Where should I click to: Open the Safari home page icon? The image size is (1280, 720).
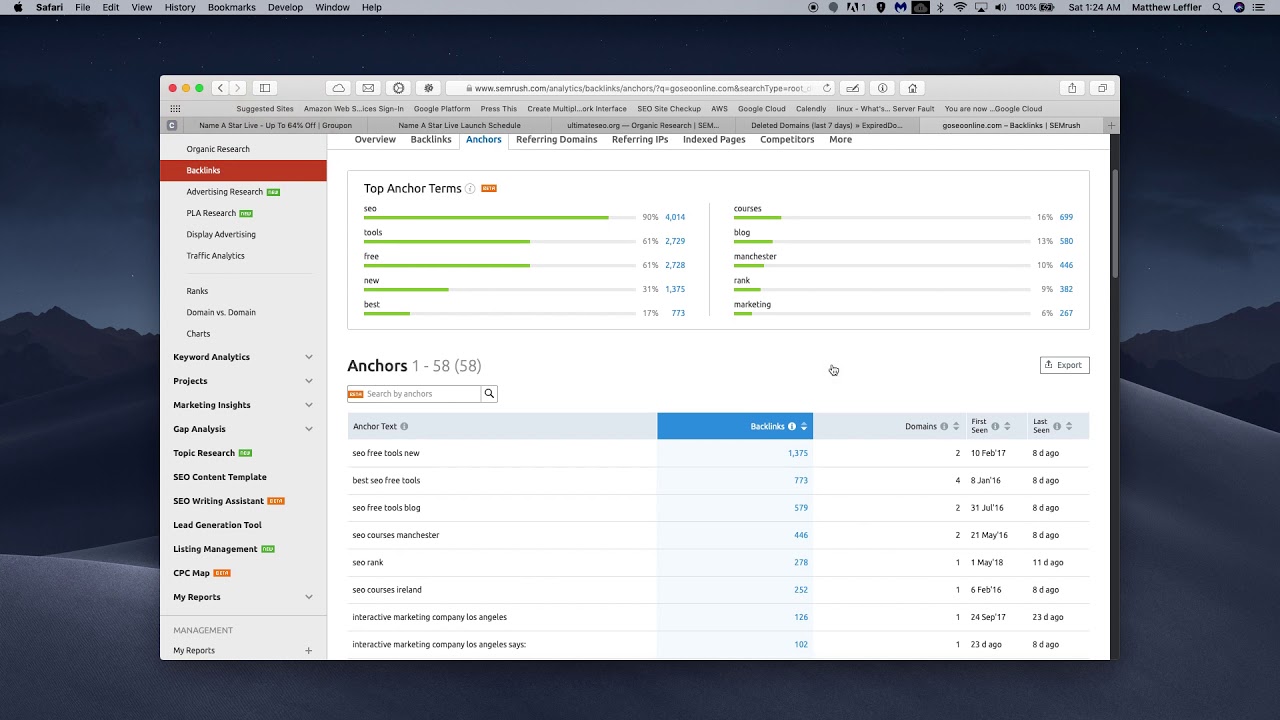[912, 88]
